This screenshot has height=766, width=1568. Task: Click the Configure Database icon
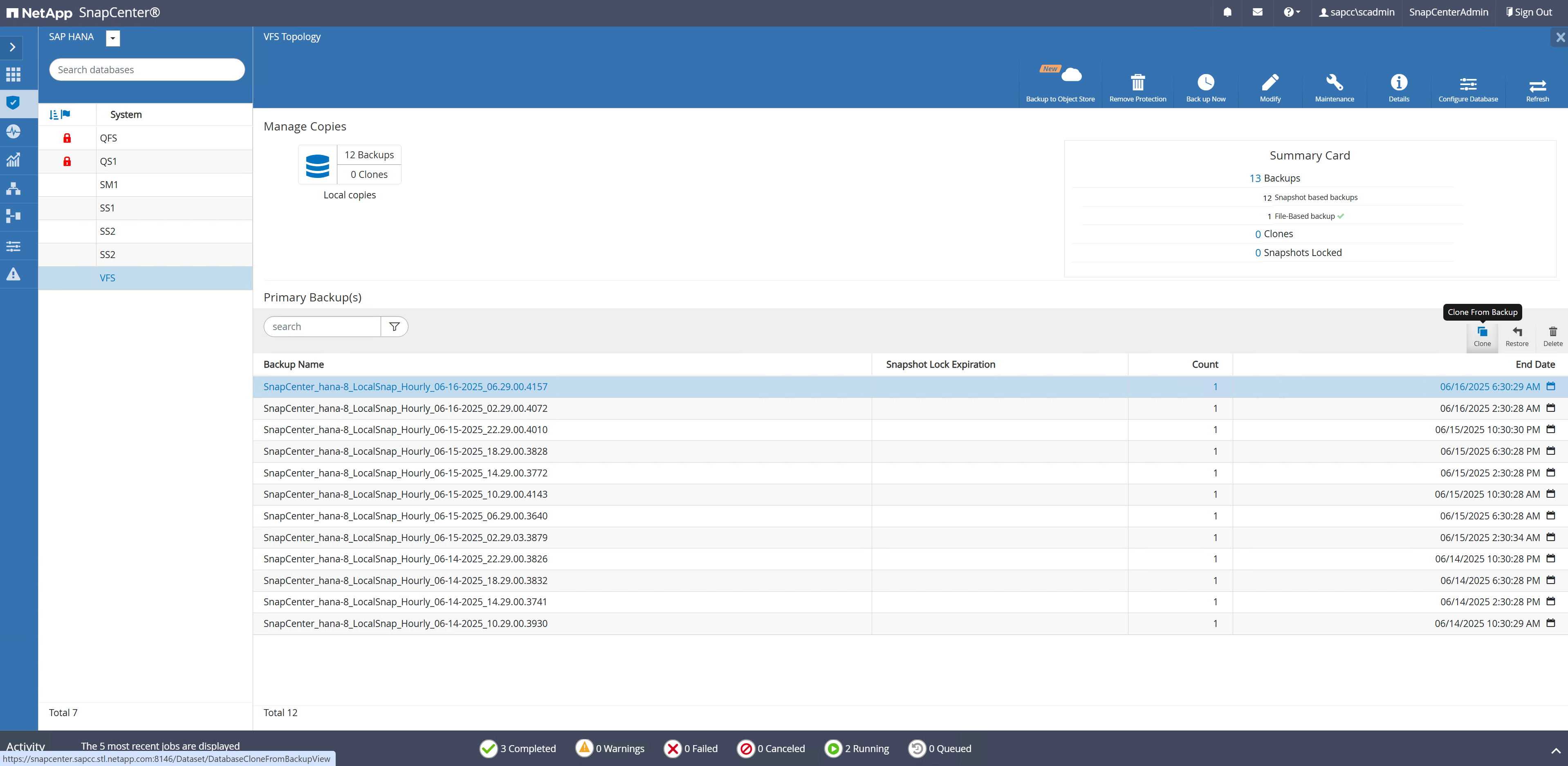pos(1467,84)
